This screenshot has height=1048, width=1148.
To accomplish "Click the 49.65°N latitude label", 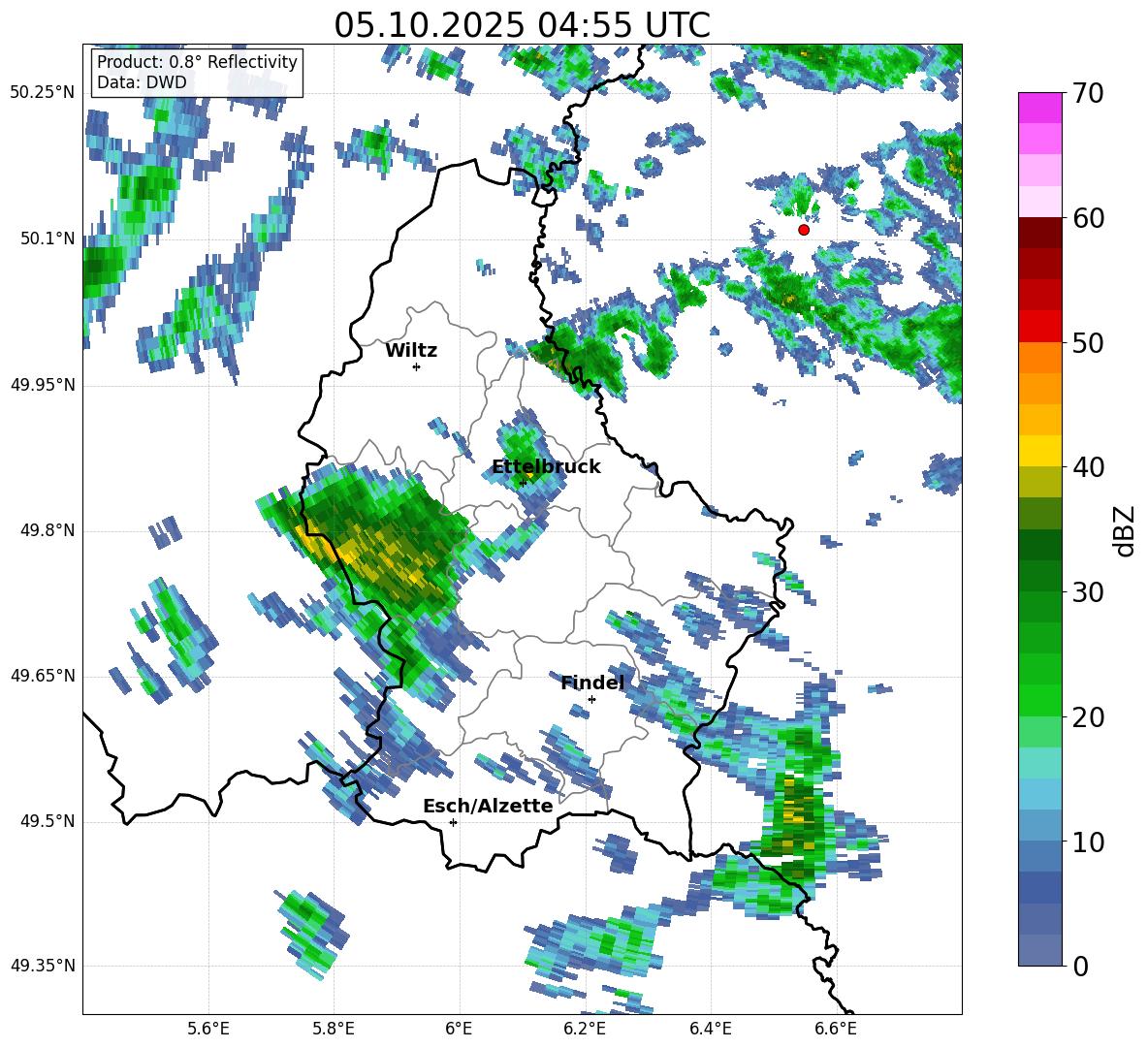I will (x=43, y=675).
